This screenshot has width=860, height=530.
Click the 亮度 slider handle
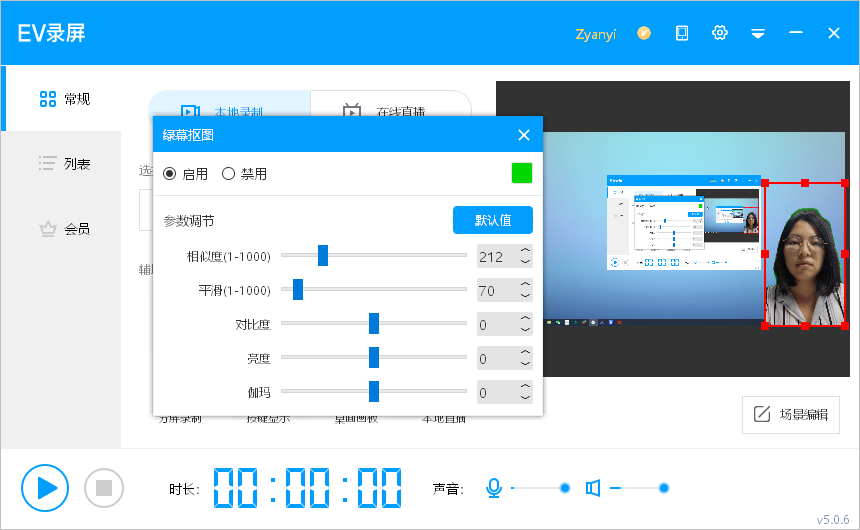coord(374,358)
